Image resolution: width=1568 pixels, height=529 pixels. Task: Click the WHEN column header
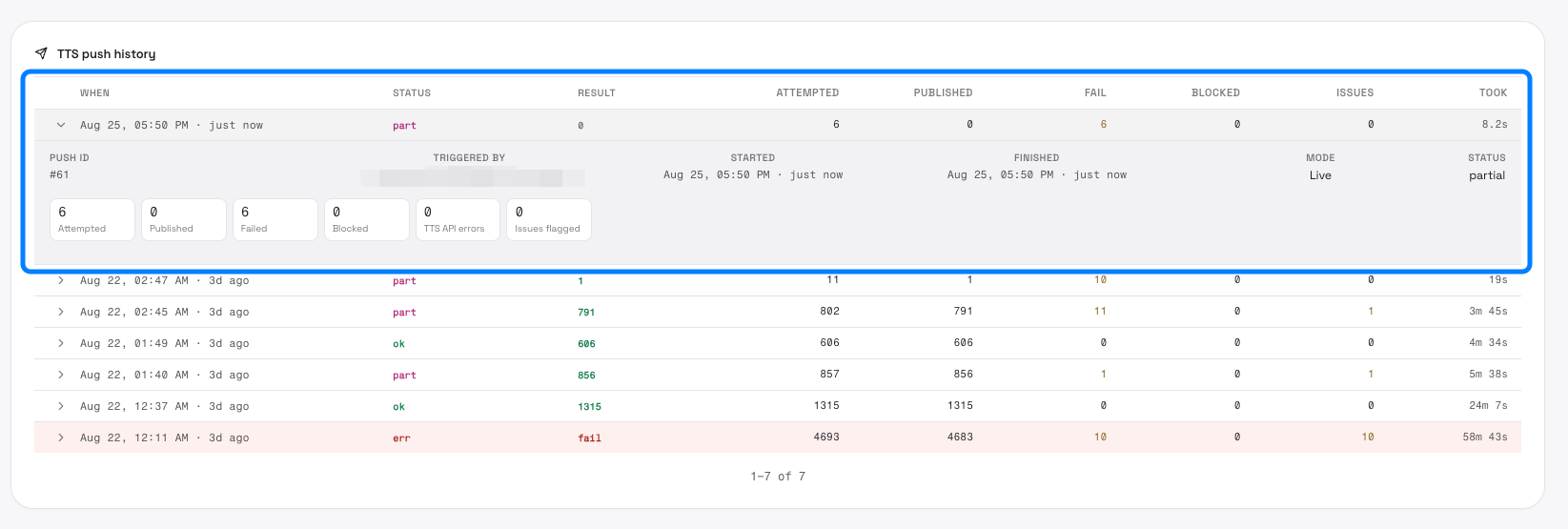pos(94,93)
